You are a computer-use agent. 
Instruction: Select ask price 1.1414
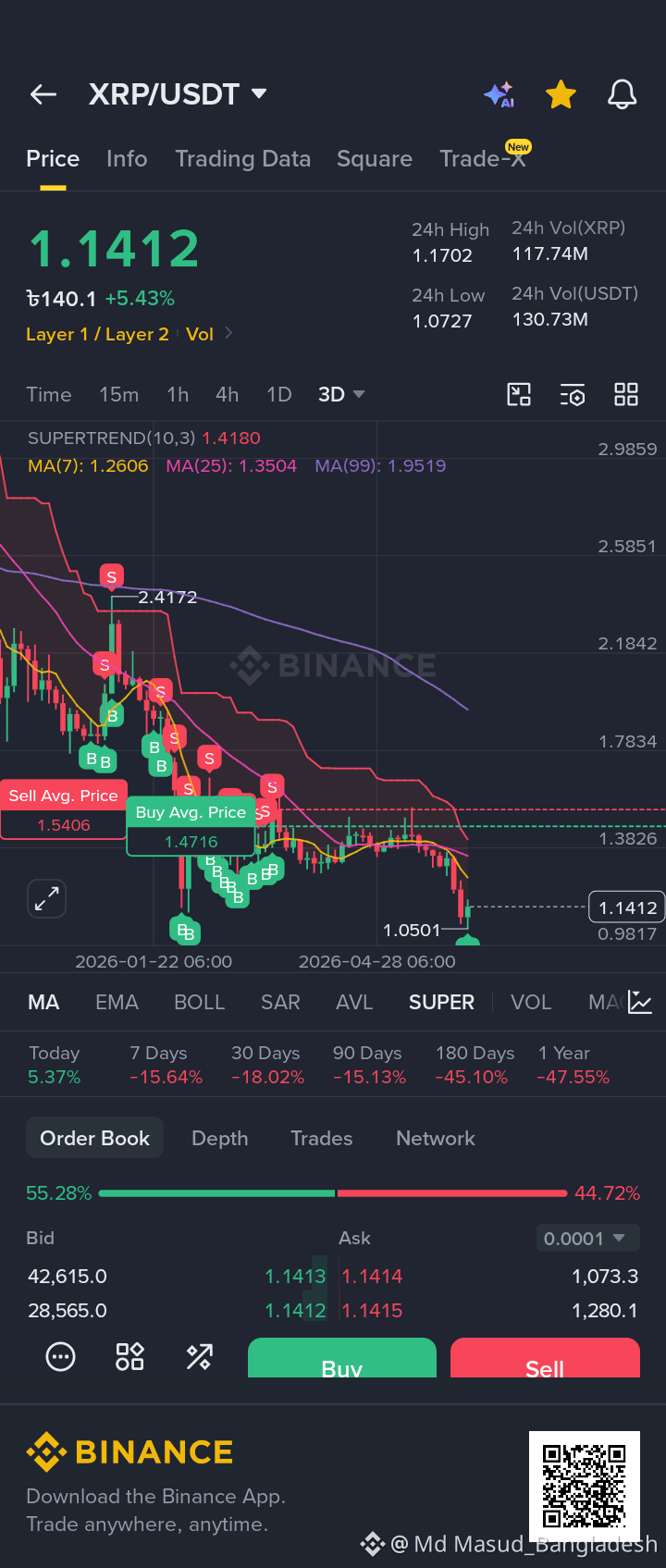(372, 1277)
